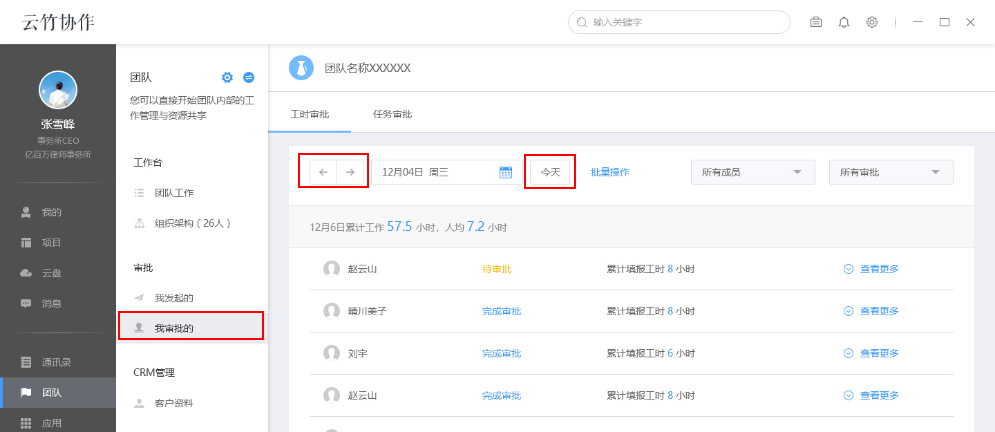995x432 pixels.
Task: Open the calendar date picker icon
Action: coord(506,172)
